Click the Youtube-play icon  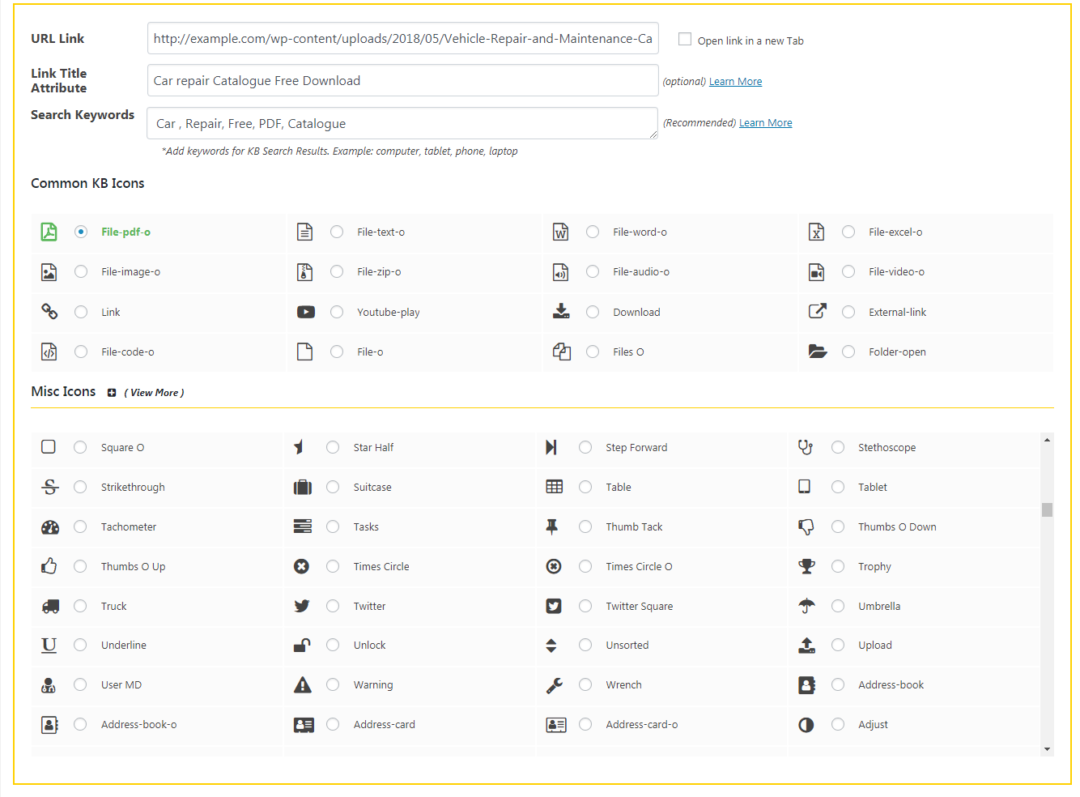click(x=306, y=312)
